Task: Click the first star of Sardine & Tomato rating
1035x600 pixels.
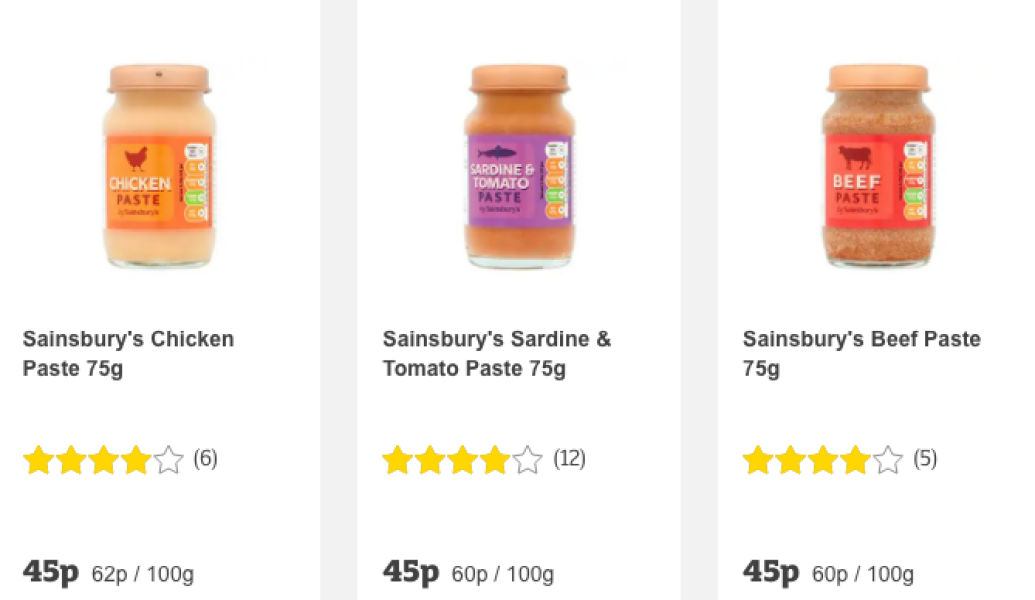Action: [396, 460]
